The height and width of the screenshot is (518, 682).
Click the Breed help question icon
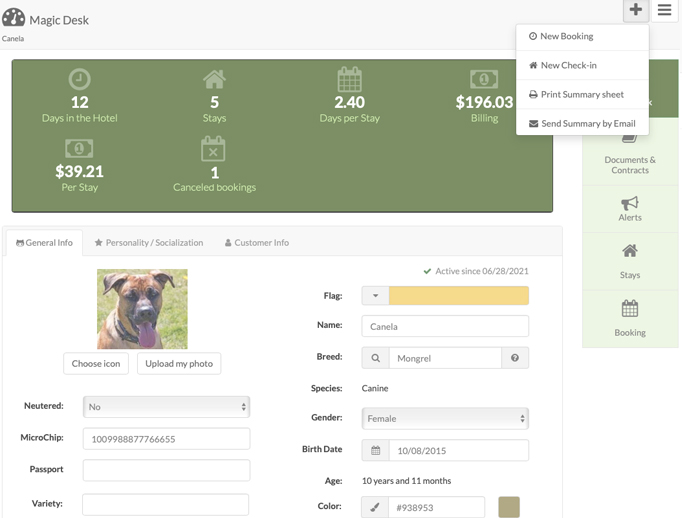[x=515, y=358]
